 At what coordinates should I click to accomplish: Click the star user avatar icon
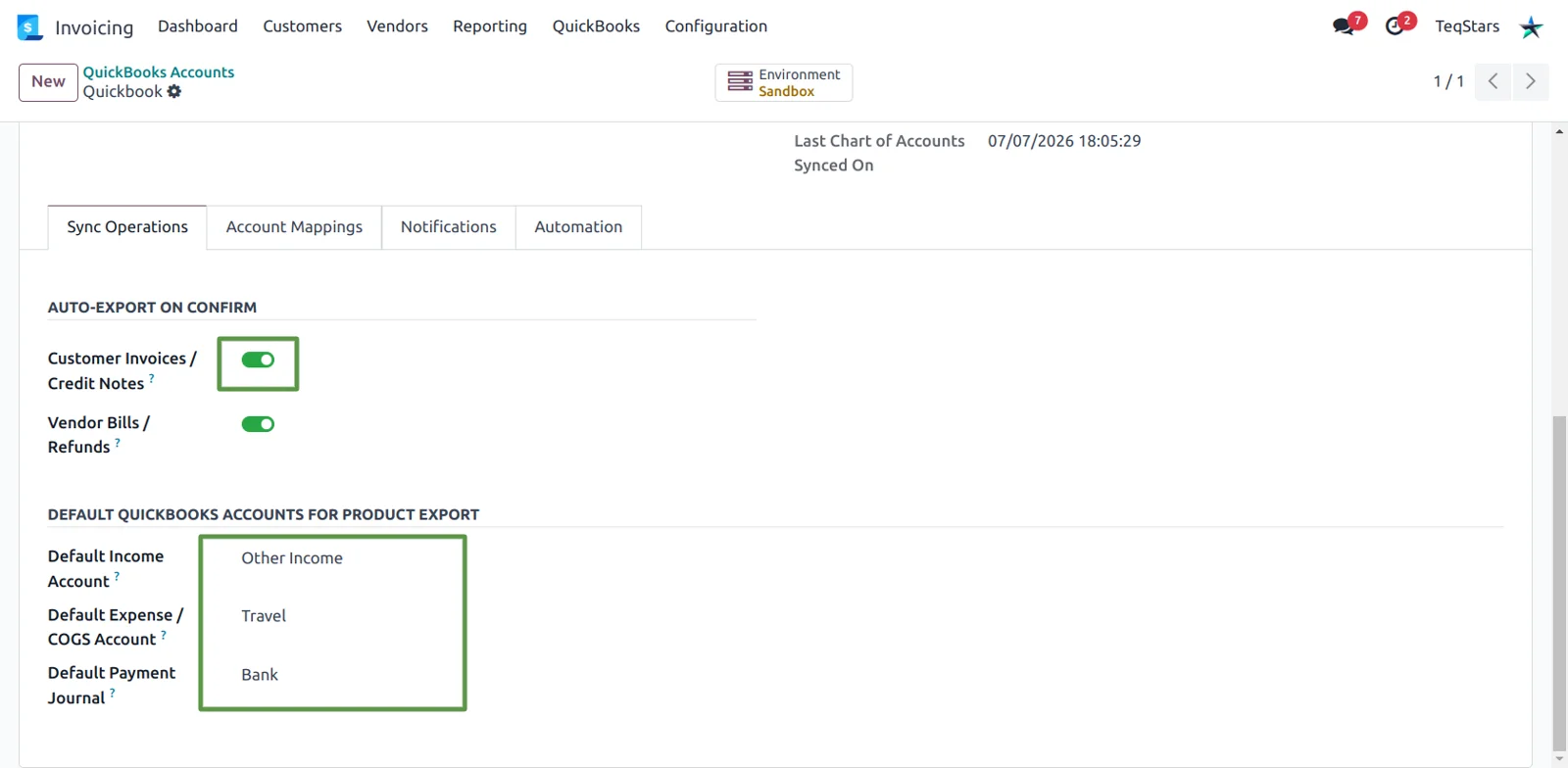point(1531,27)
